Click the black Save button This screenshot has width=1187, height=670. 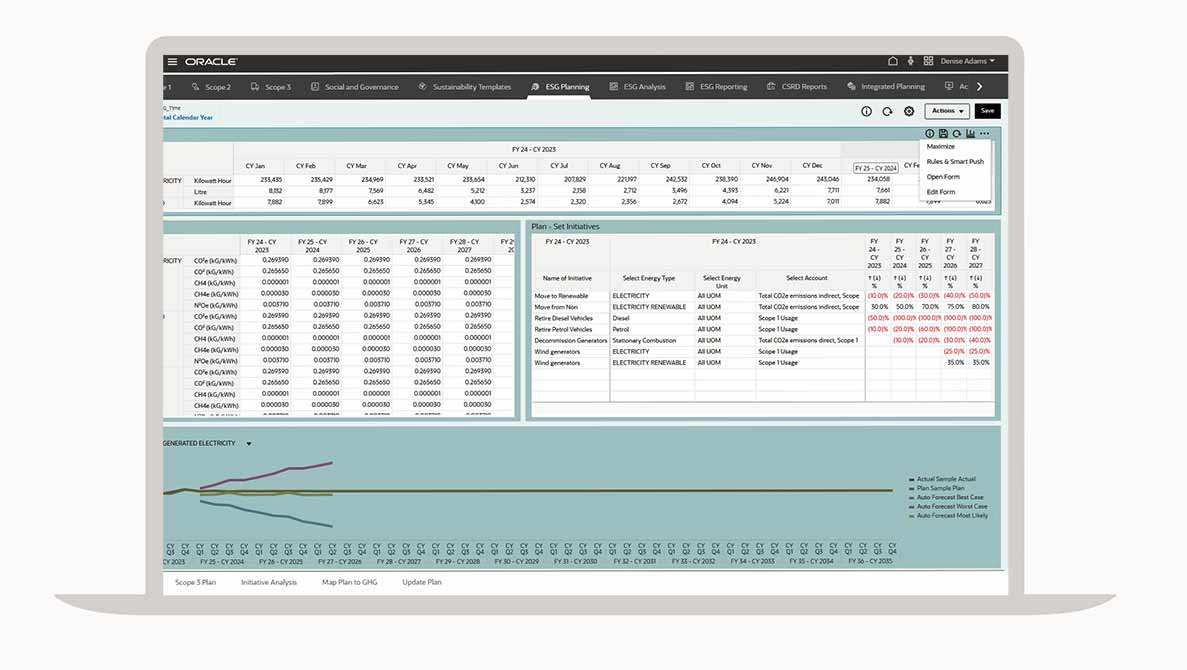click(987, 111)
